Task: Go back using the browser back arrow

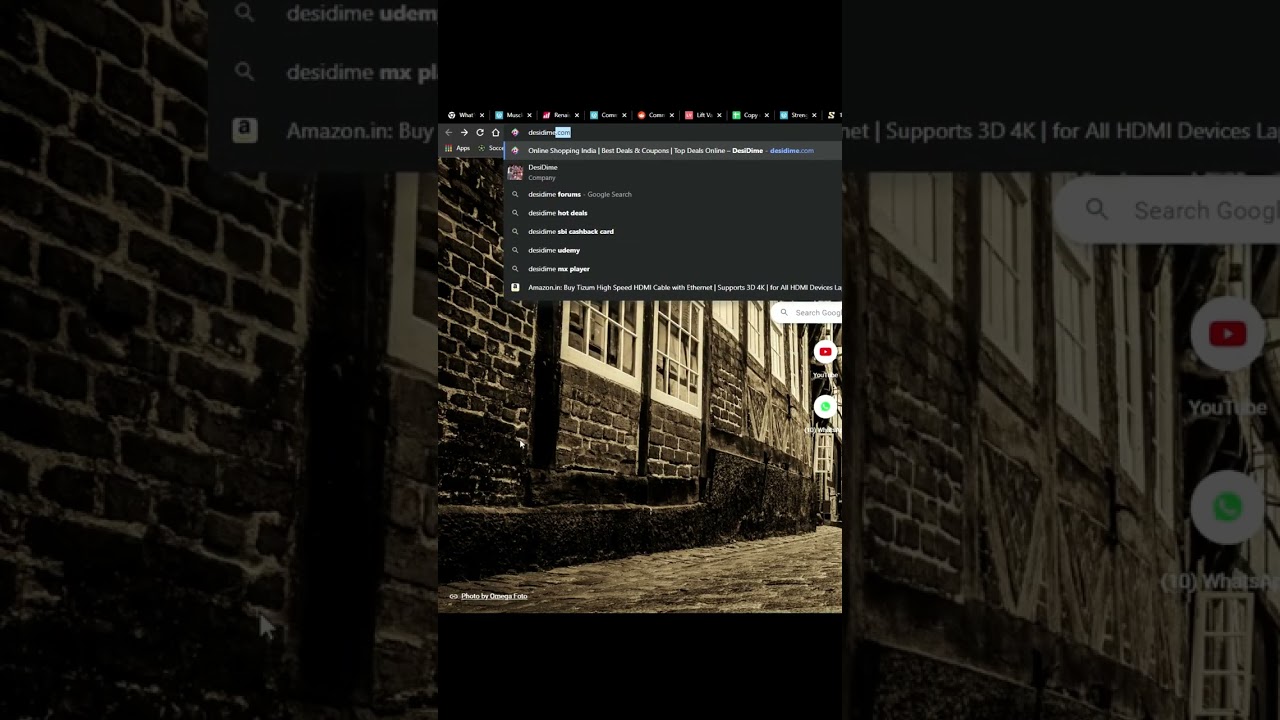Action: (449, 132)
